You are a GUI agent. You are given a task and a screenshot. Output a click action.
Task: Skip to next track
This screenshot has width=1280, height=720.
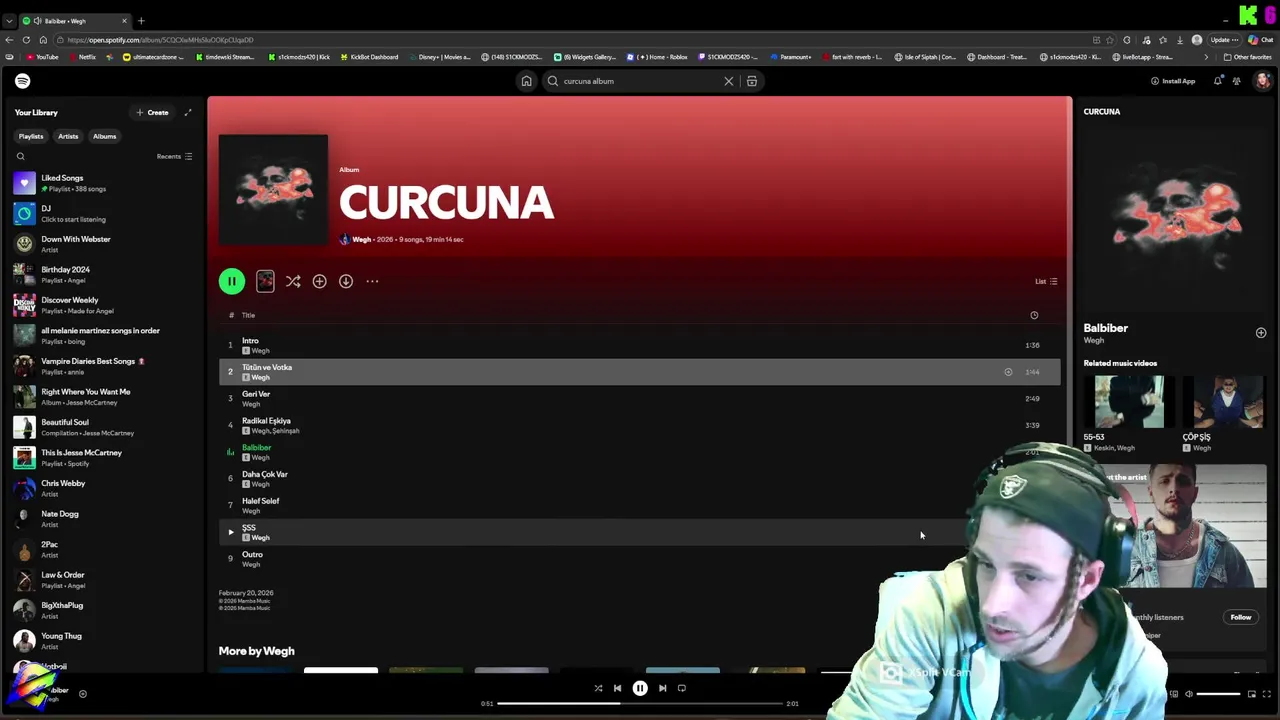[662, 688]
